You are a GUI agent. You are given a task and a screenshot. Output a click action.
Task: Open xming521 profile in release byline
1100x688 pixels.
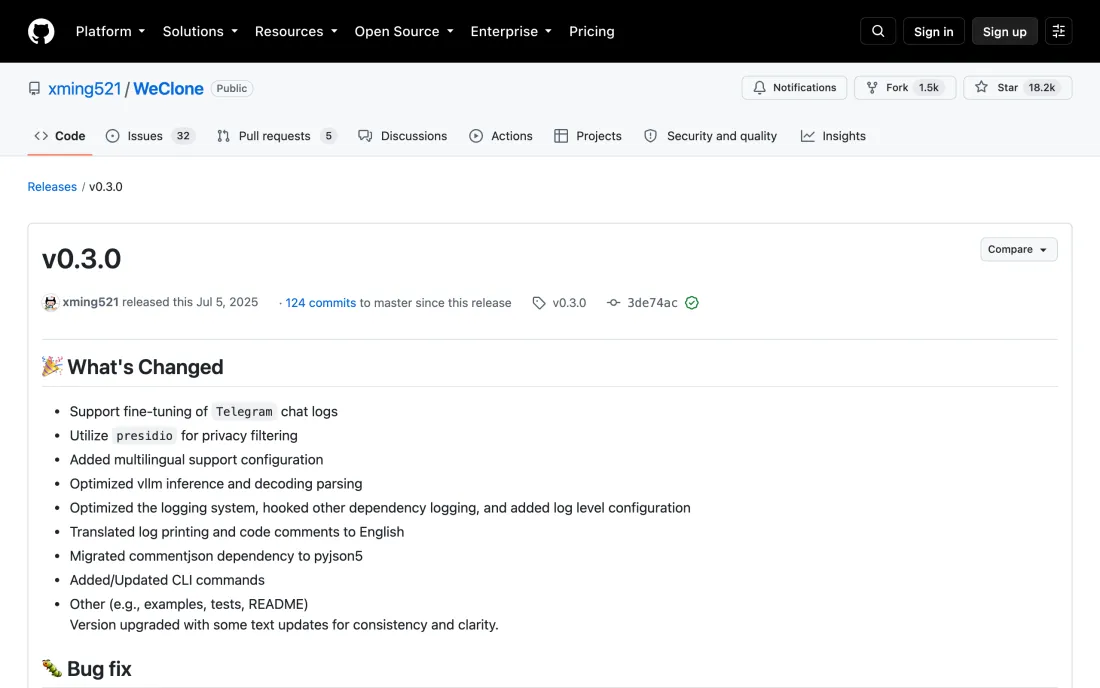click(90, 302)
